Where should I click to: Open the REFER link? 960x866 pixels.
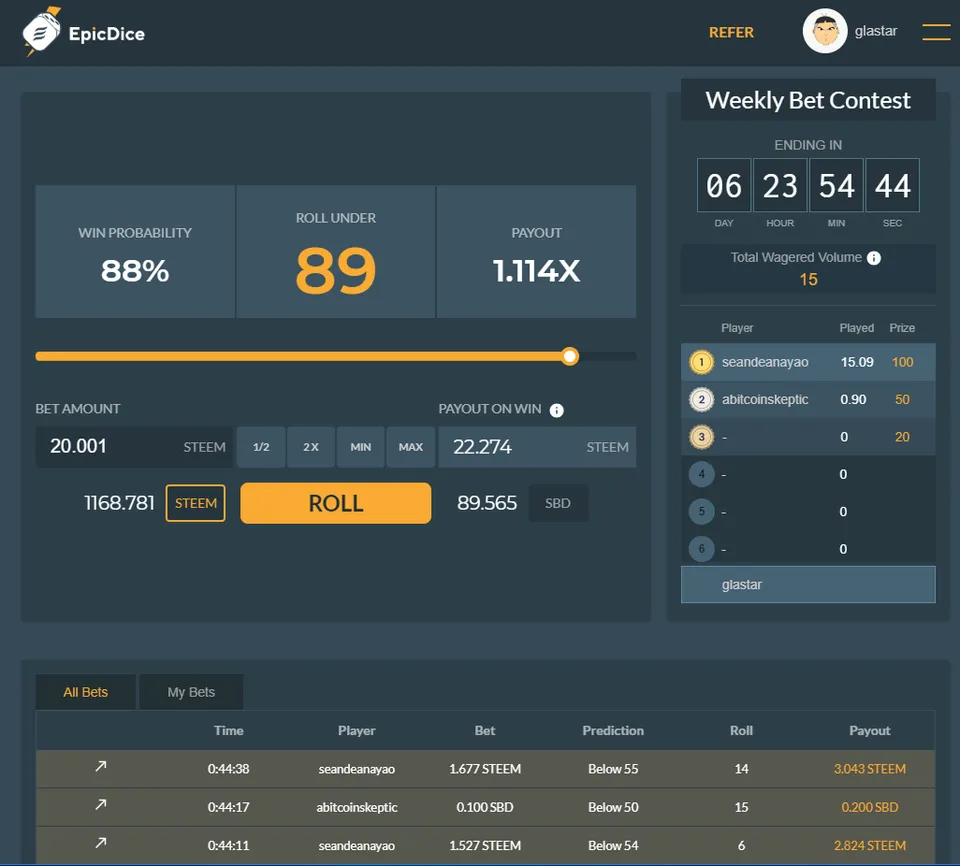pos(731,32)
